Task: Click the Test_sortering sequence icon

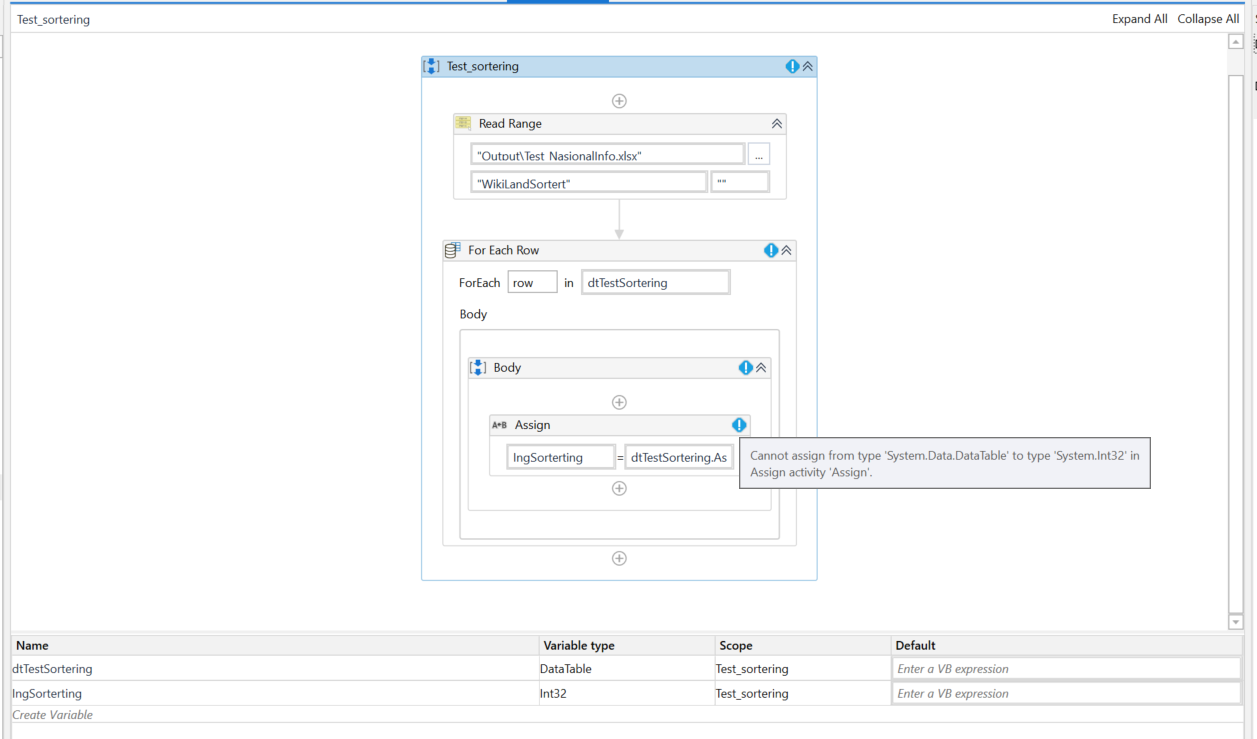Action: click(431, 66)
